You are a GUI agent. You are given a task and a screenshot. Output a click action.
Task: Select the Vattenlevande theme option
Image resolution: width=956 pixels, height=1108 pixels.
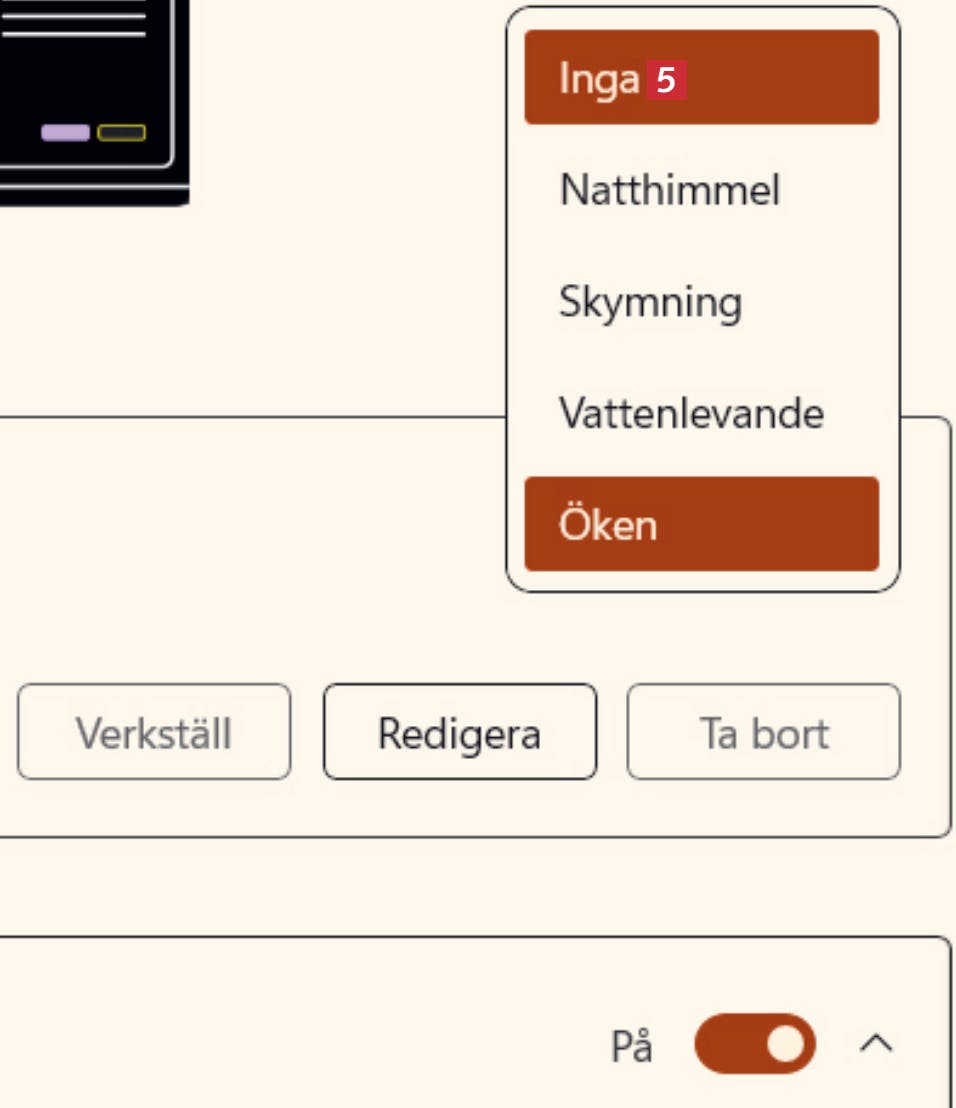pyautogui.click(x=691, y=413)
